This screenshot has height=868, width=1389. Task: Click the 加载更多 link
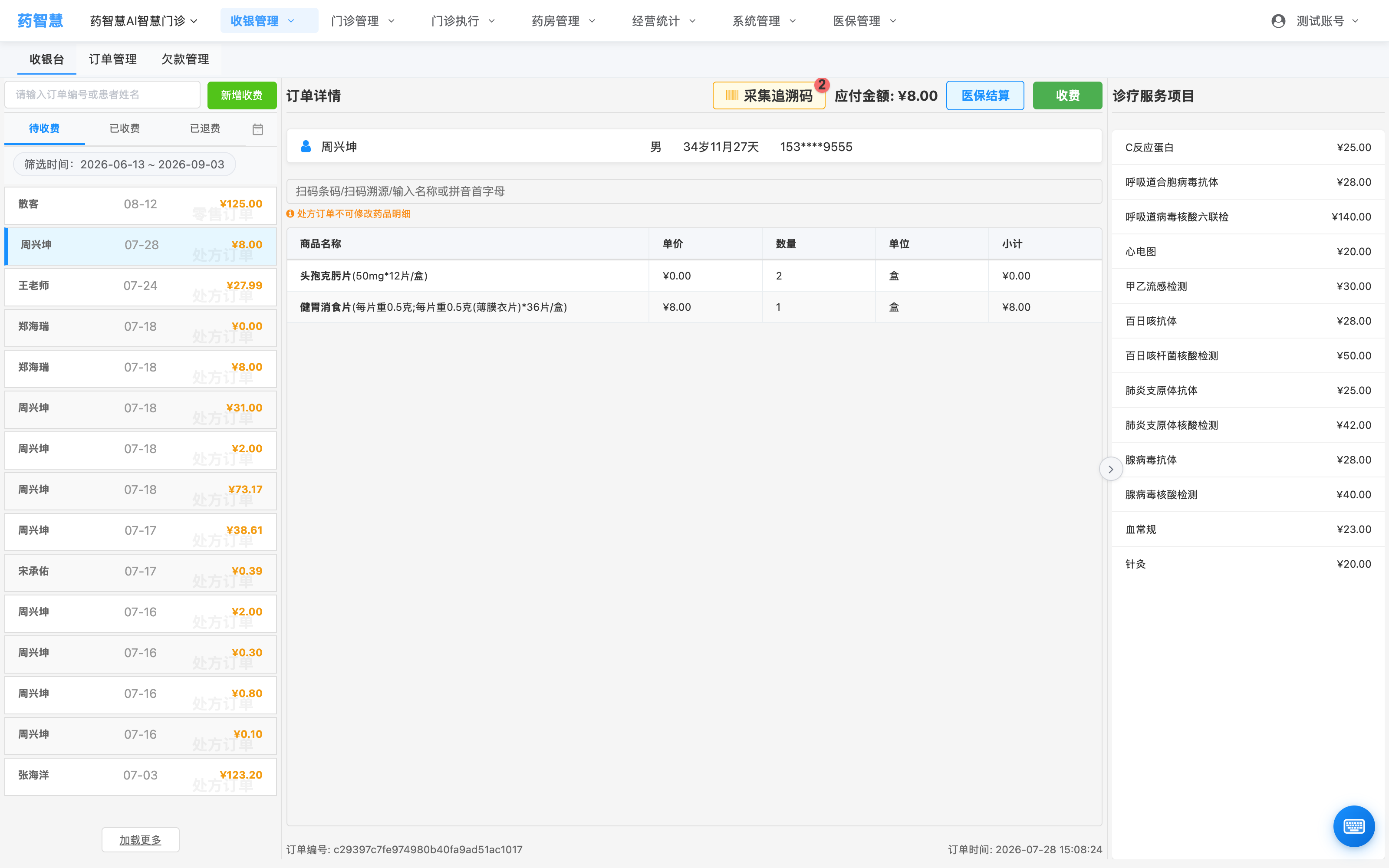140,840
